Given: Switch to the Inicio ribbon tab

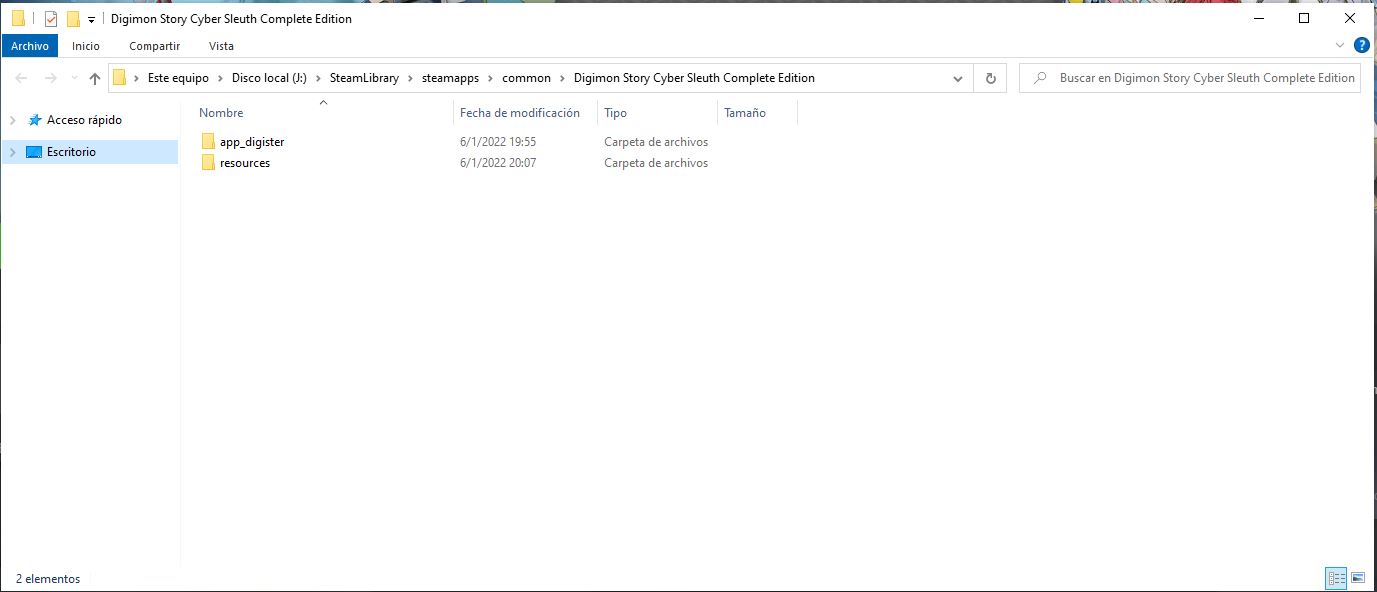Looking at the screenshot, I should click(x=86, y=46).
